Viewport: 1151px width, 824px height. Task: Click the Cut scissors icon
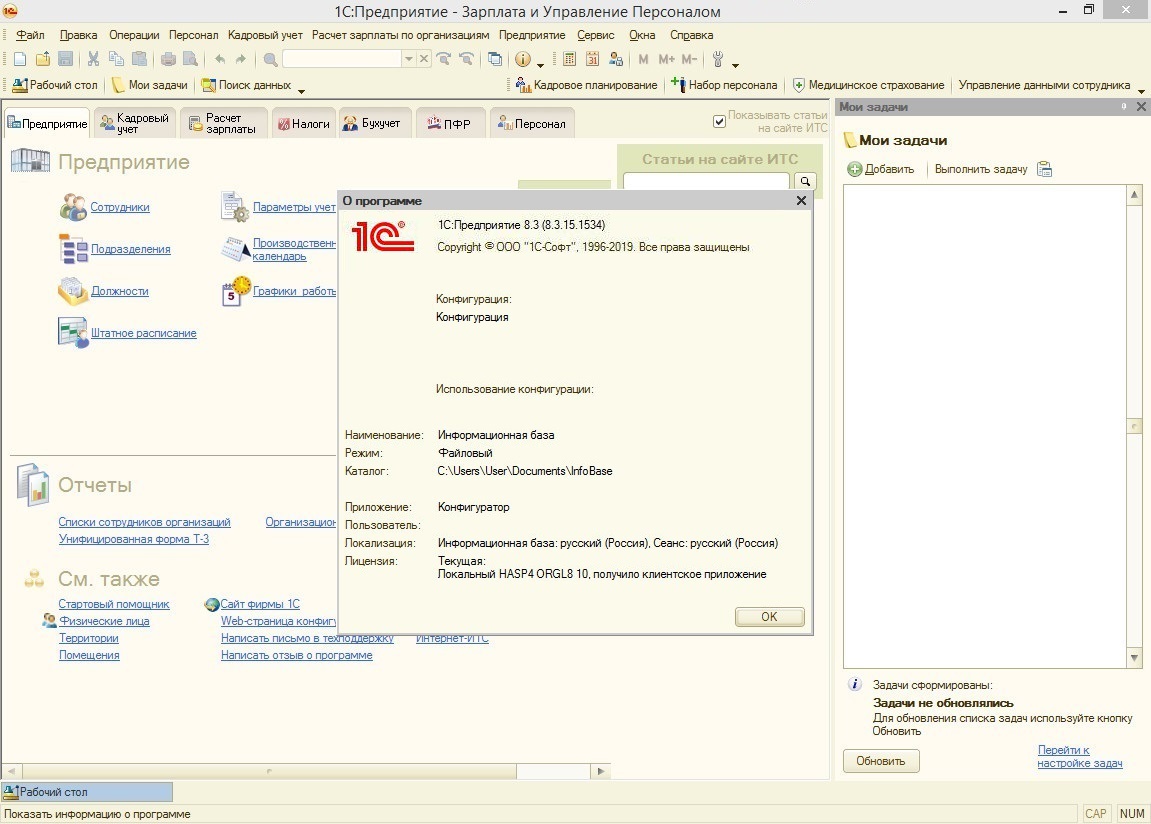point(93,59)
